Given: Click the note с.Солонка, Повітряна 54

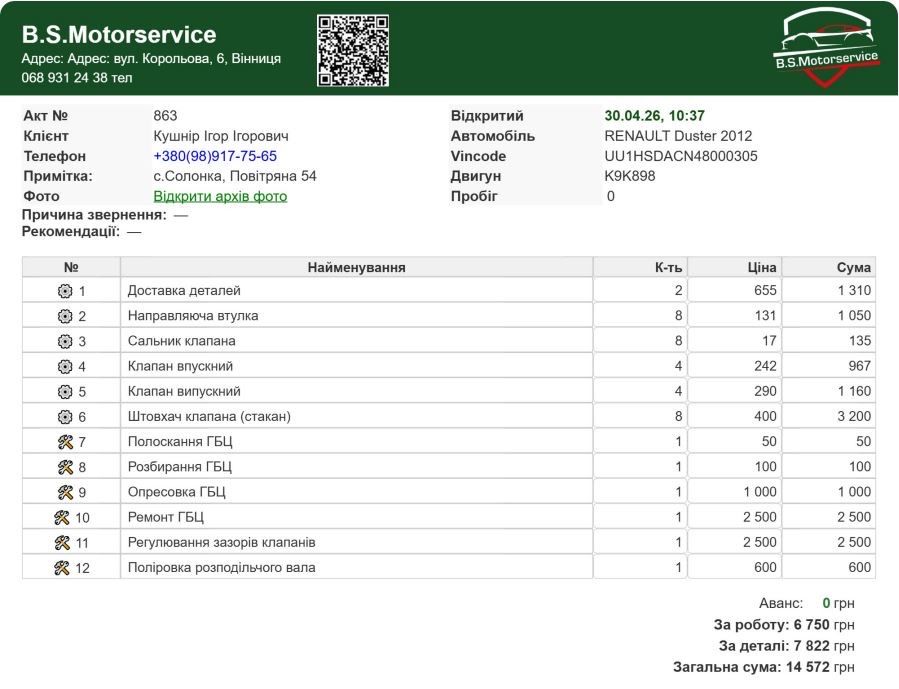Looking at the screenshot, I should tap(234, 177).
